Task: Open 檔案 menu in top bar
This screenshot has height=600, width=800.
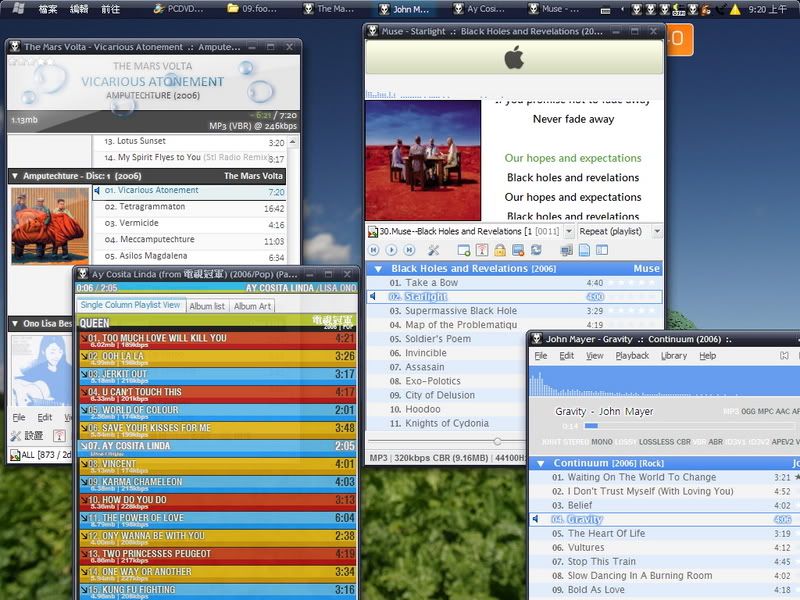Action: point(48,9)
